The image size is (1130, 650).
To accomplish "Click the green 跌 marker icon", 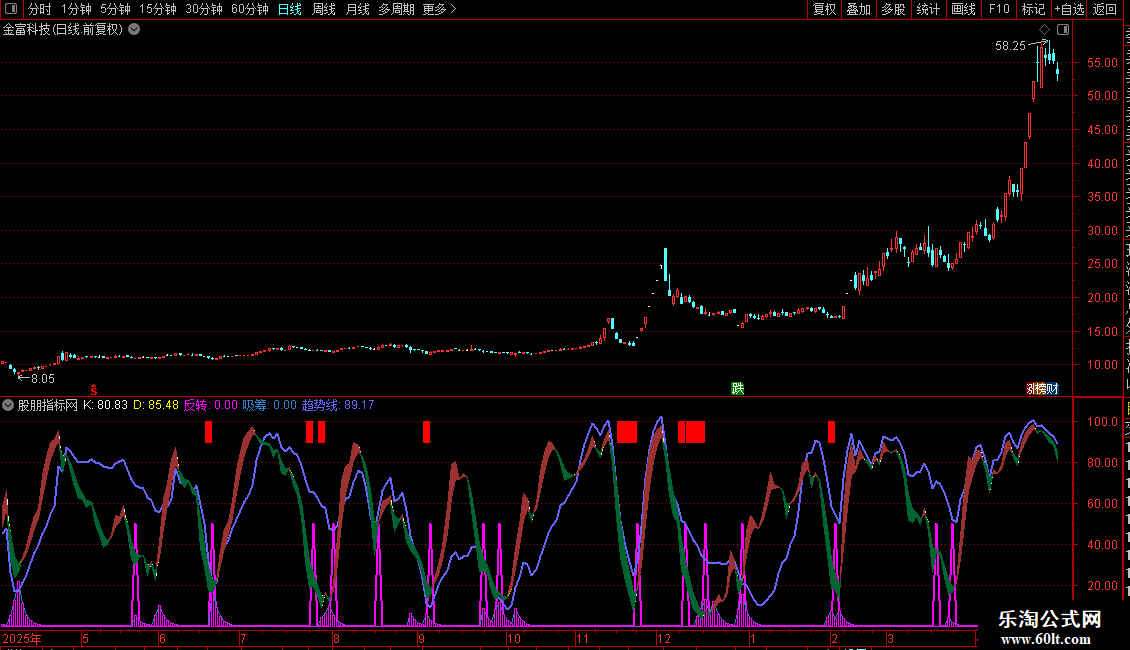I will (737, 388).
